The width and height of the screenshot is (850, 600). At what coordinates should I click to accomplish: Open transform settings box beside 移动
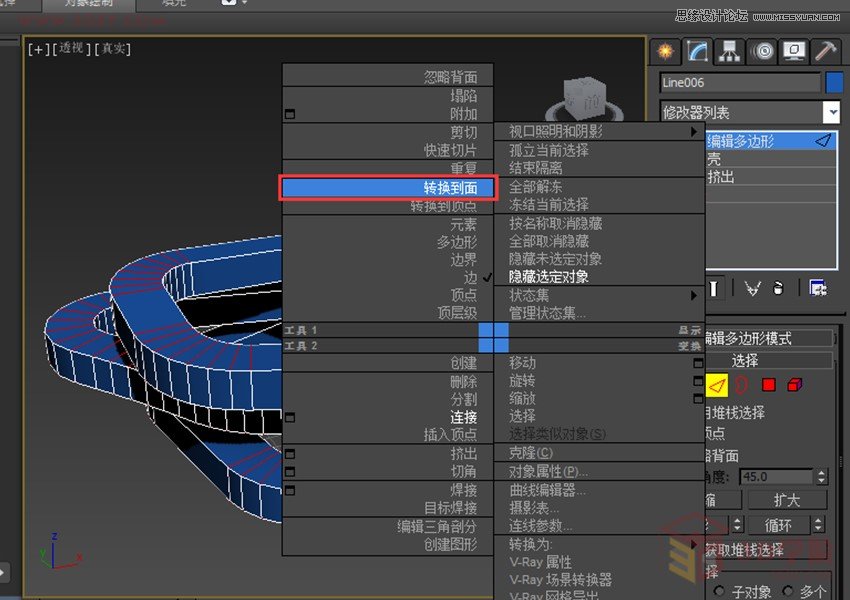(698, 363)
